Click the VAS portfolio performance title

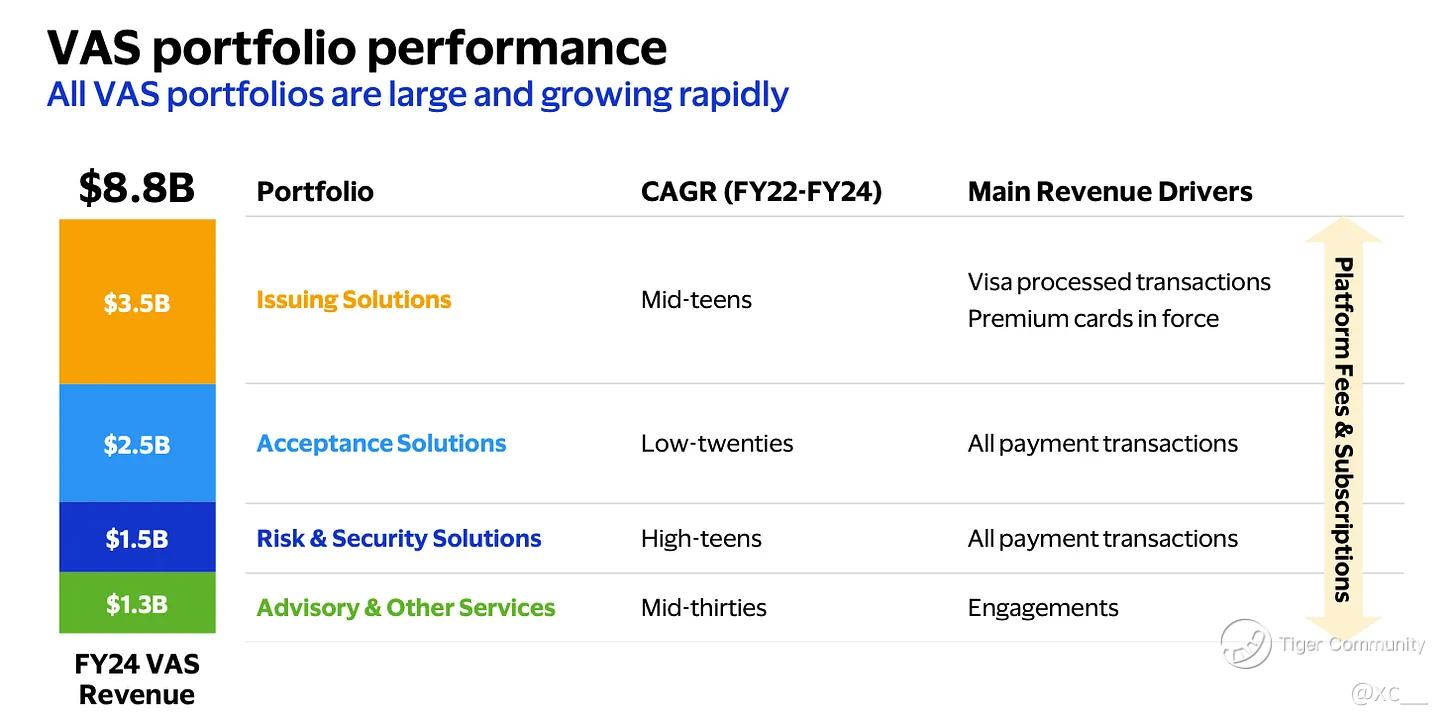[357, 46]
